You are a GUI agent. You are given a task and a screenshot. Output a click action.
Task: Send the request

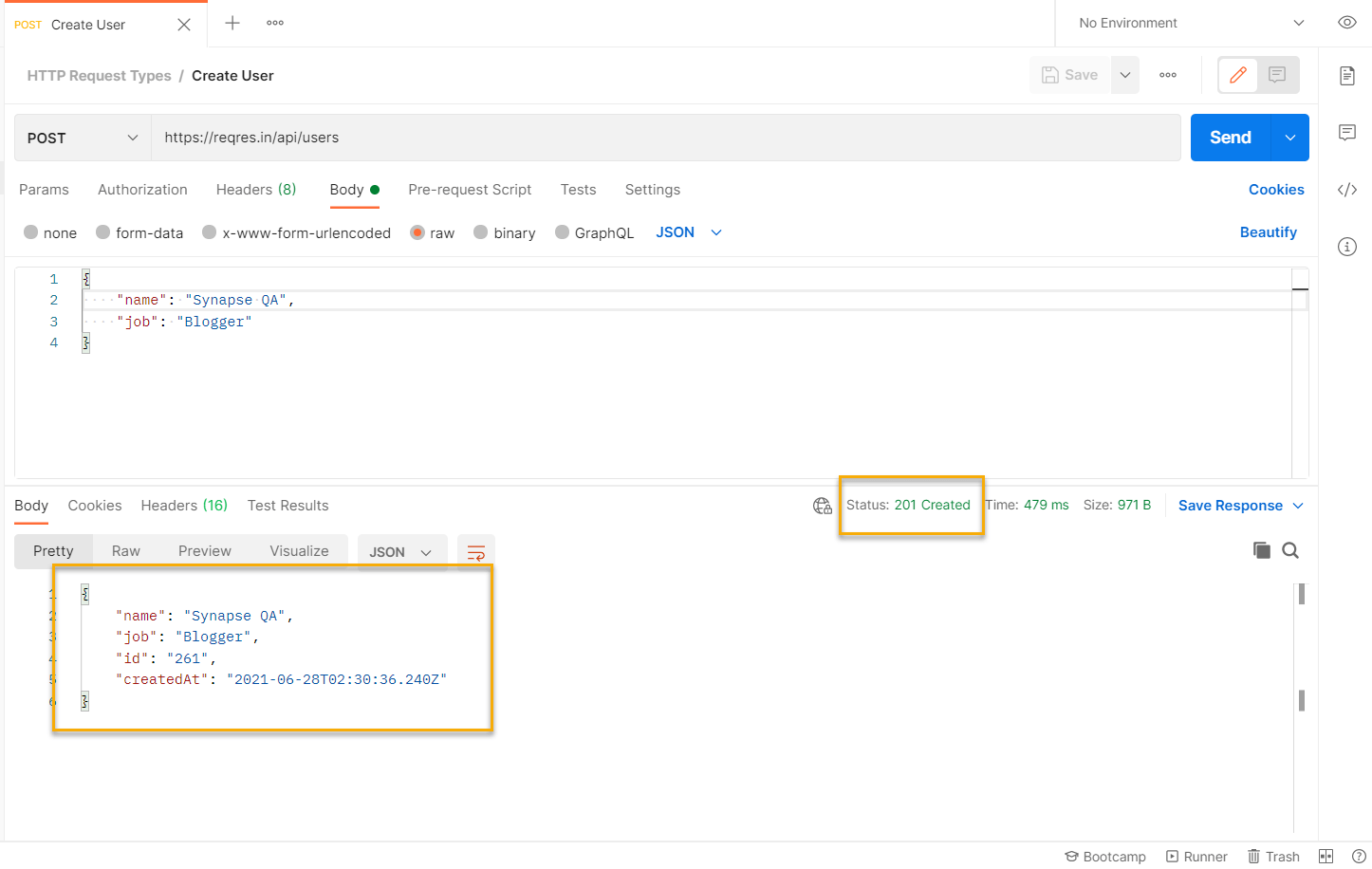point(1231,138)
